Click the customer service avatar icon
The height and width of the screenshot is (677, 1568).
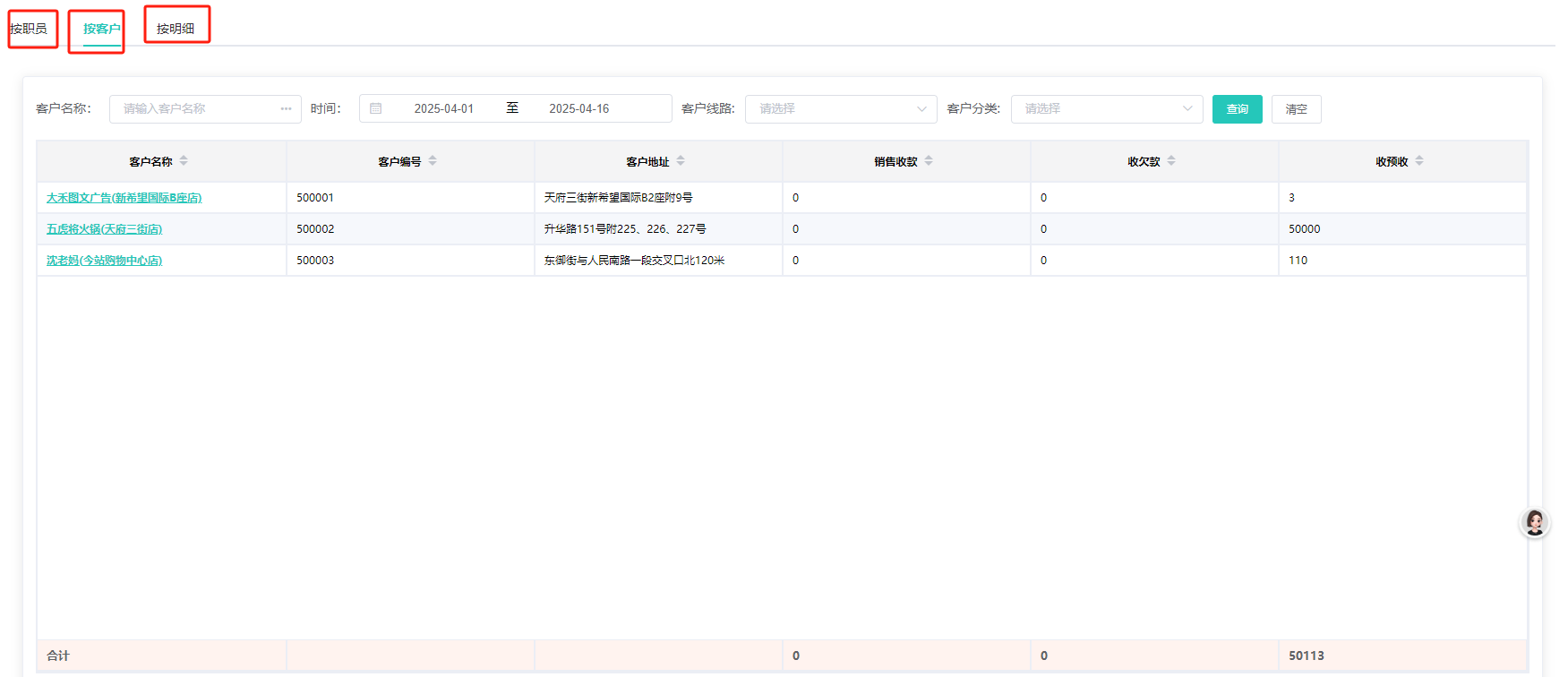point(1534,522)
